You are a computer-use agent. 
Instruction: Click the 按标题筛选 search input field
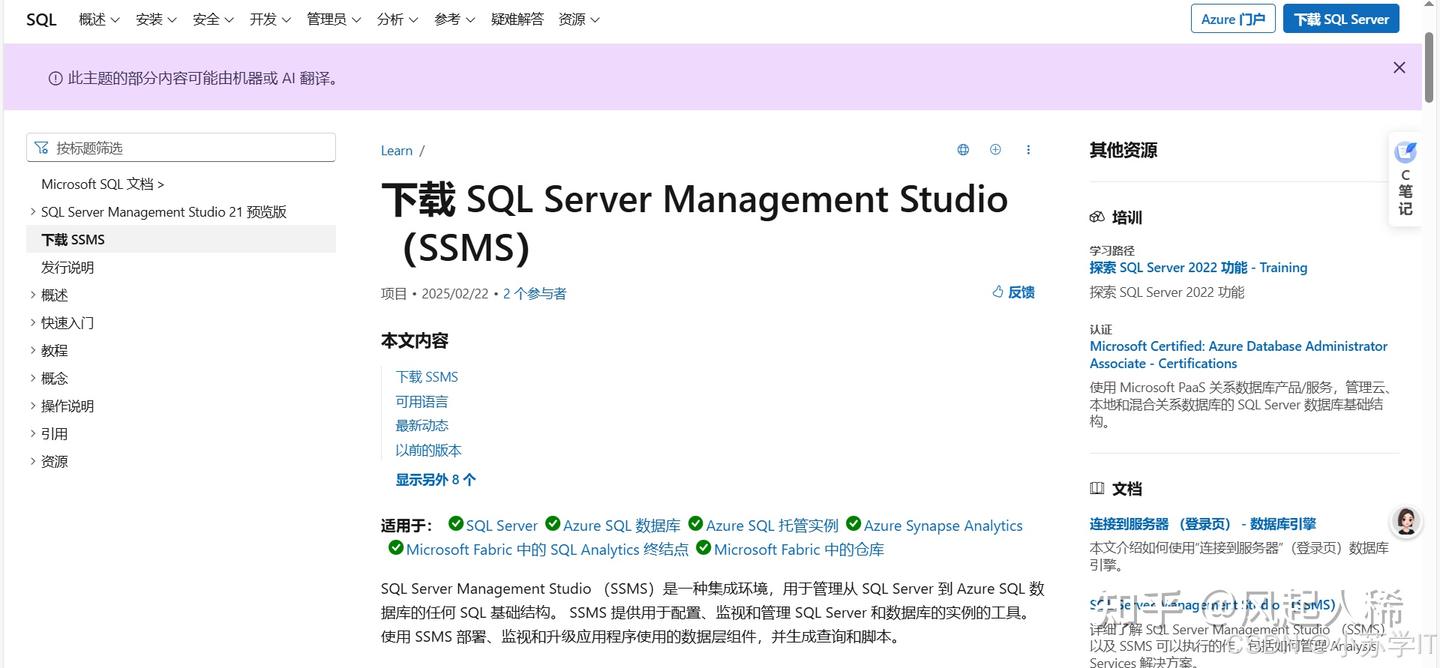pyautogui.click(x=180, y=146)
